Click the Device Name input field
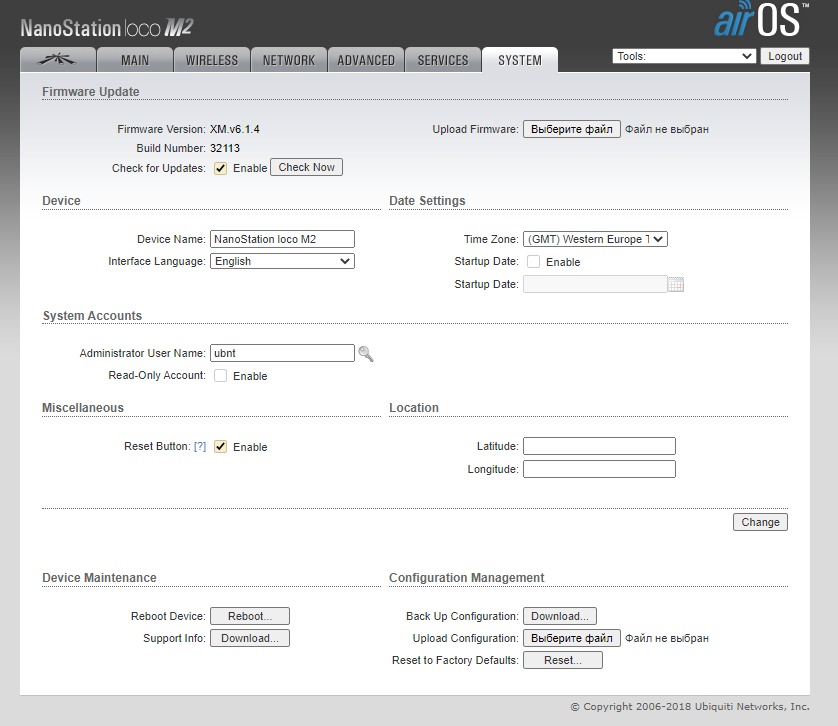 (x=282, y=239)
